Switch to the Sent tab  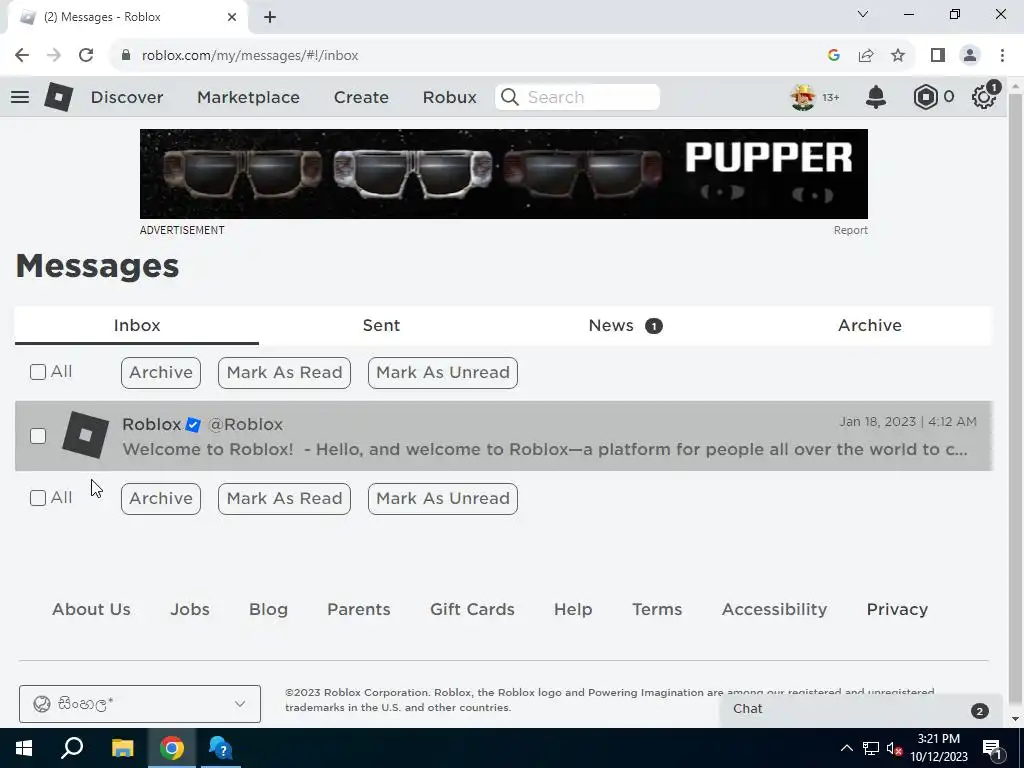[381, 325]
